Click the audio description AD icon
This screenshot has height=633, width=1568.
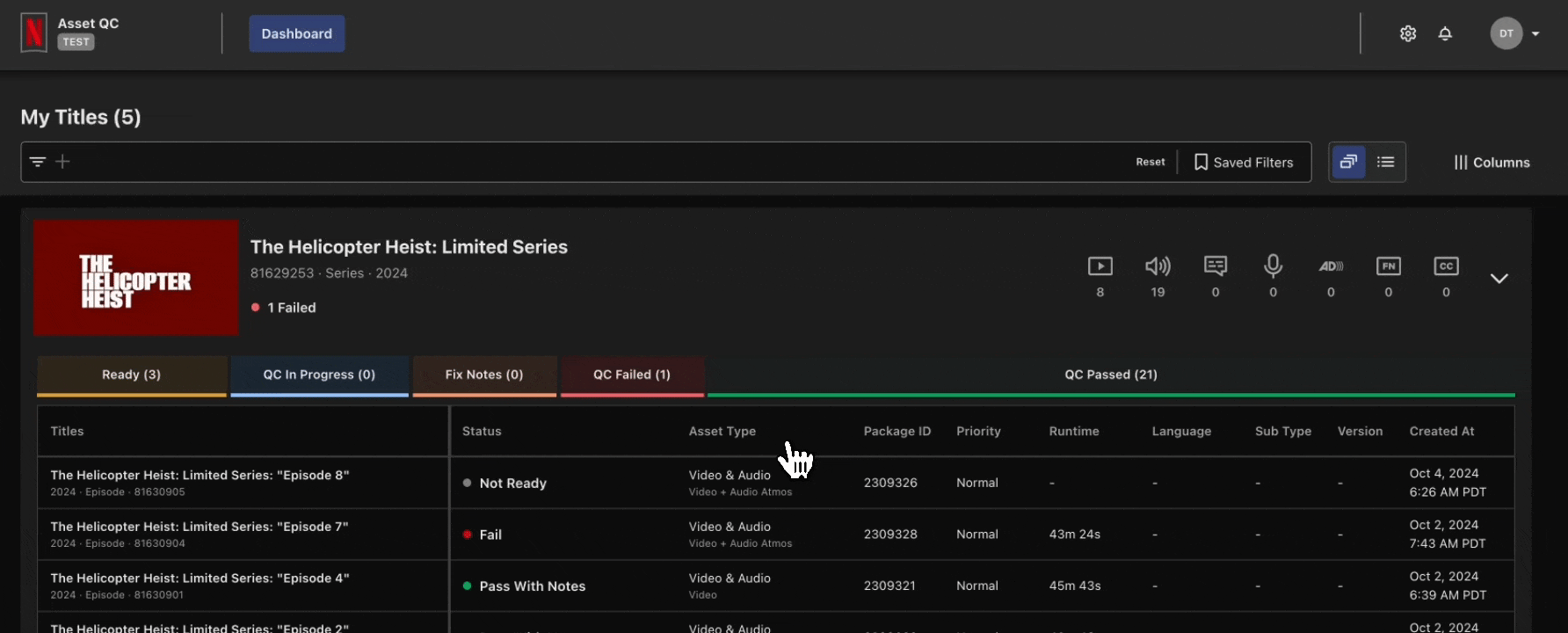[x=1331, y=266]
